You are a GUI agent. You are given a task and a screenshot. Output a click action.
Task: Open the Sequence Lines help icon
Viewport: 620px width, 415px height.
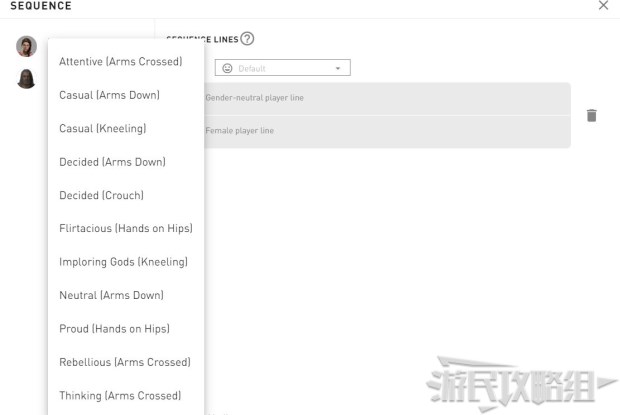pos(247,39)
